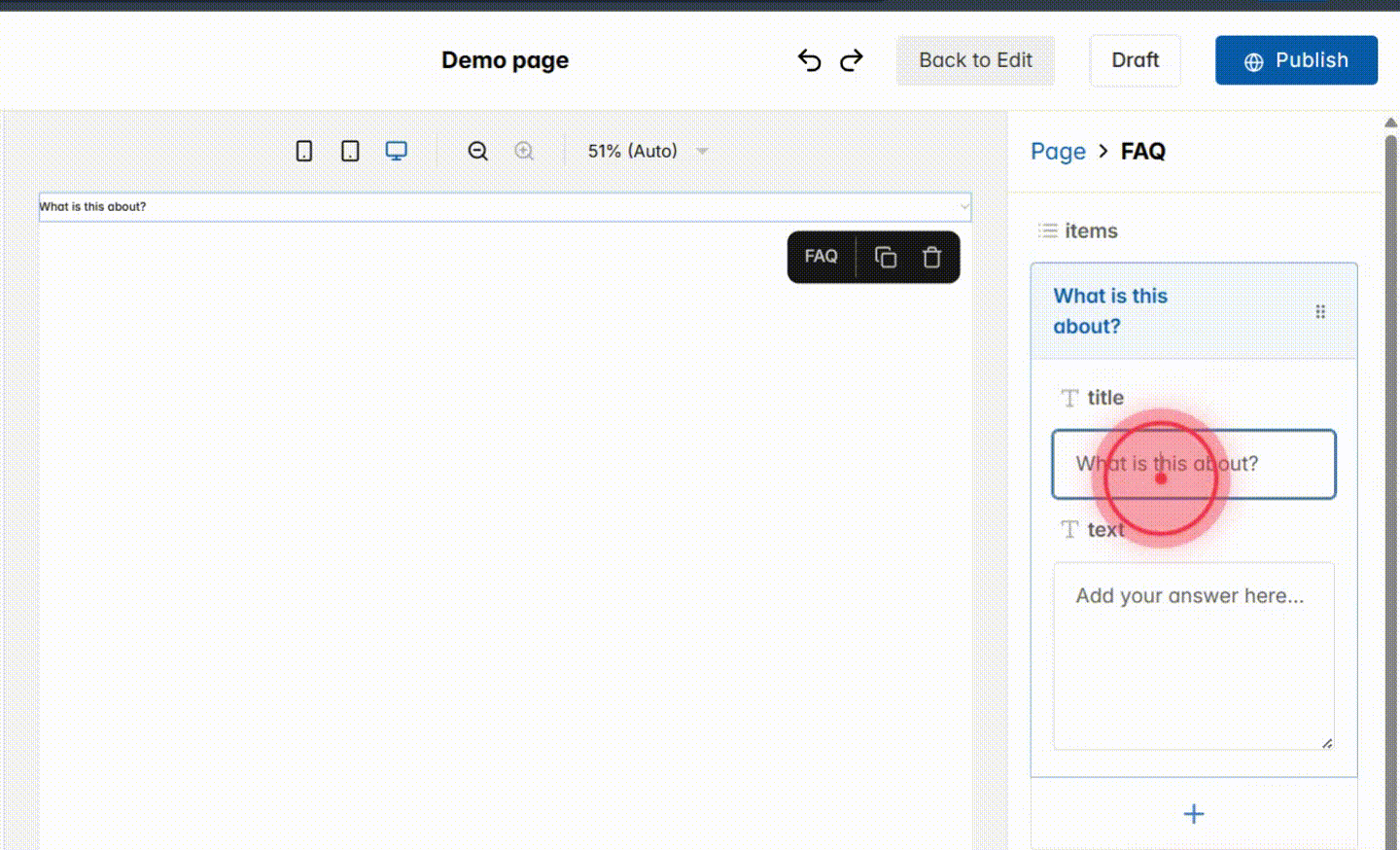Click the items list icon in the panel

[1047, 230]
